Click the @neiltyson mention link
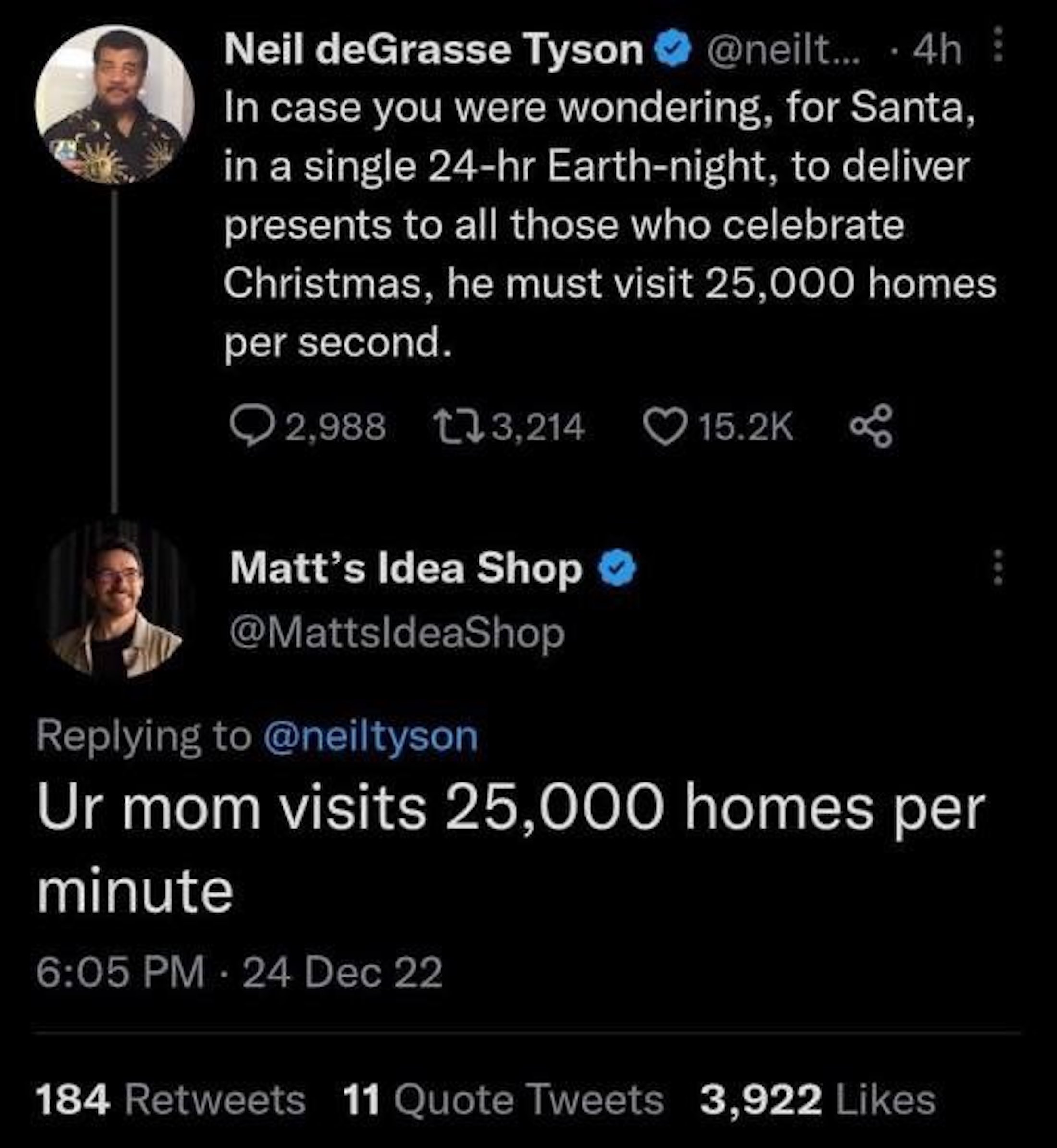 [x=370, y=736]
